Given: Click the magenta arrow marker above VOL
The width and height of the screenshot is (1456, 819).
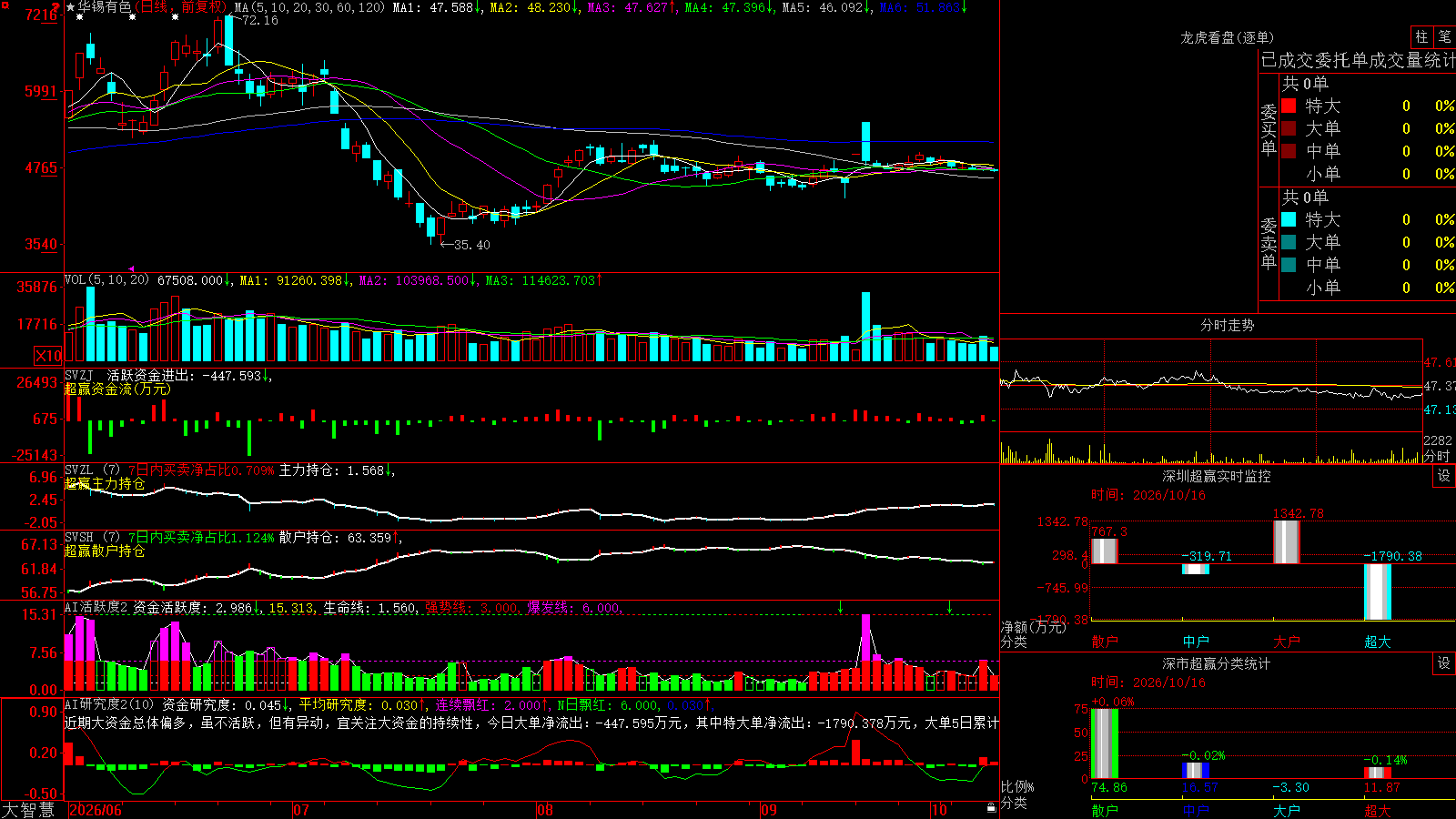Looking at the screenshot, I should (132, 269).
